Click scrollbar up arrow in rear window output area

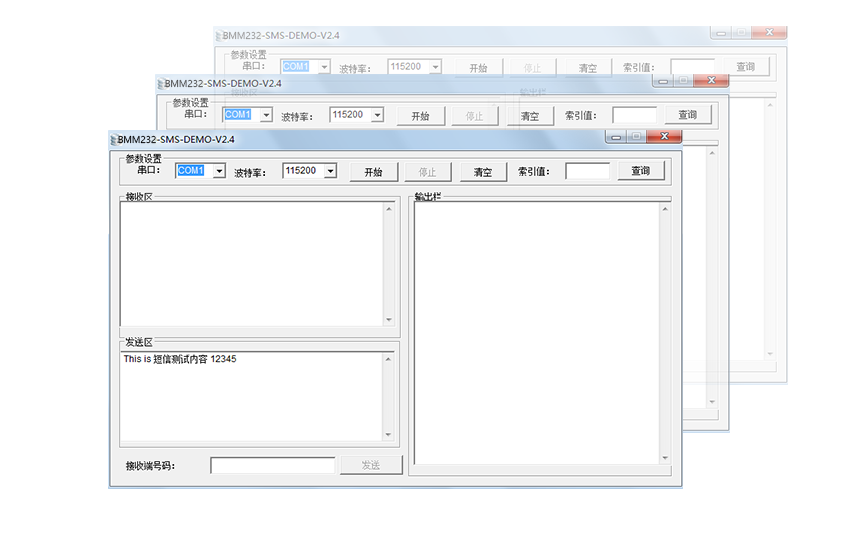pos(770,105)
